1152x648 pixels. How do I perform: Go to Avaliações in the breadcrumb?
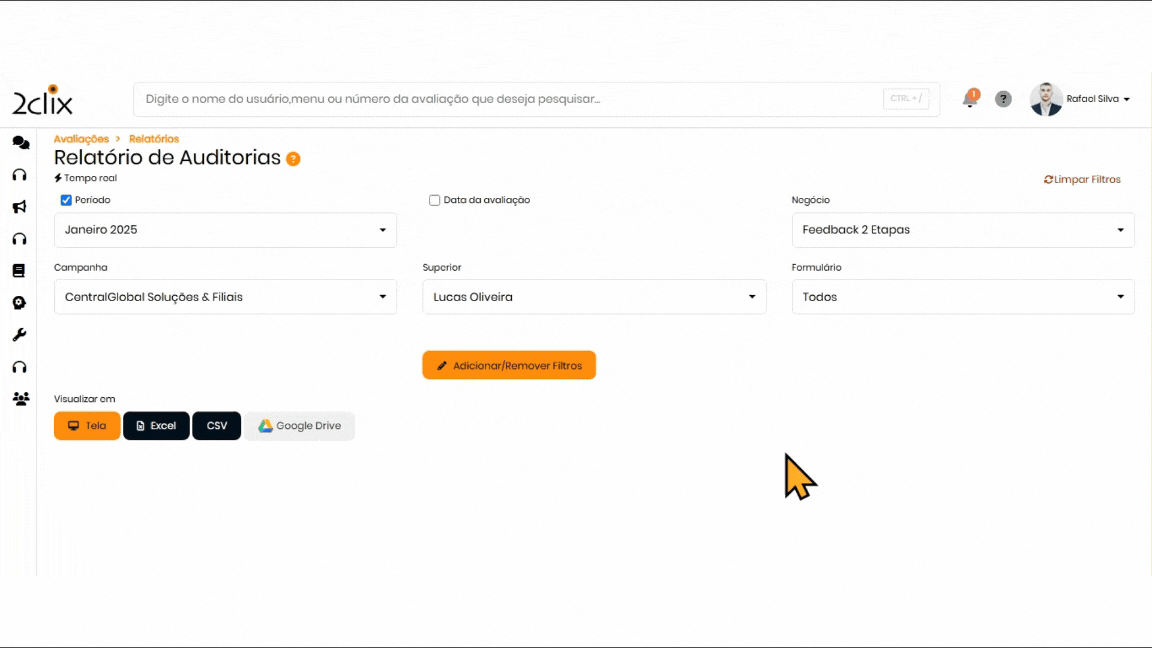81,139
